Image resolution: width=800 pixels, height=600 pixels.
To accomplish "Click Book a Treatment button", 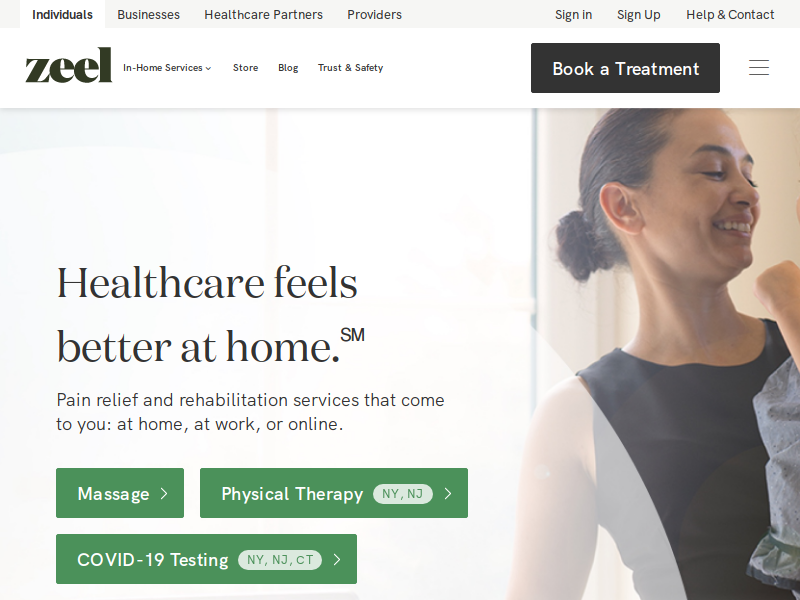I will point(626,68).
